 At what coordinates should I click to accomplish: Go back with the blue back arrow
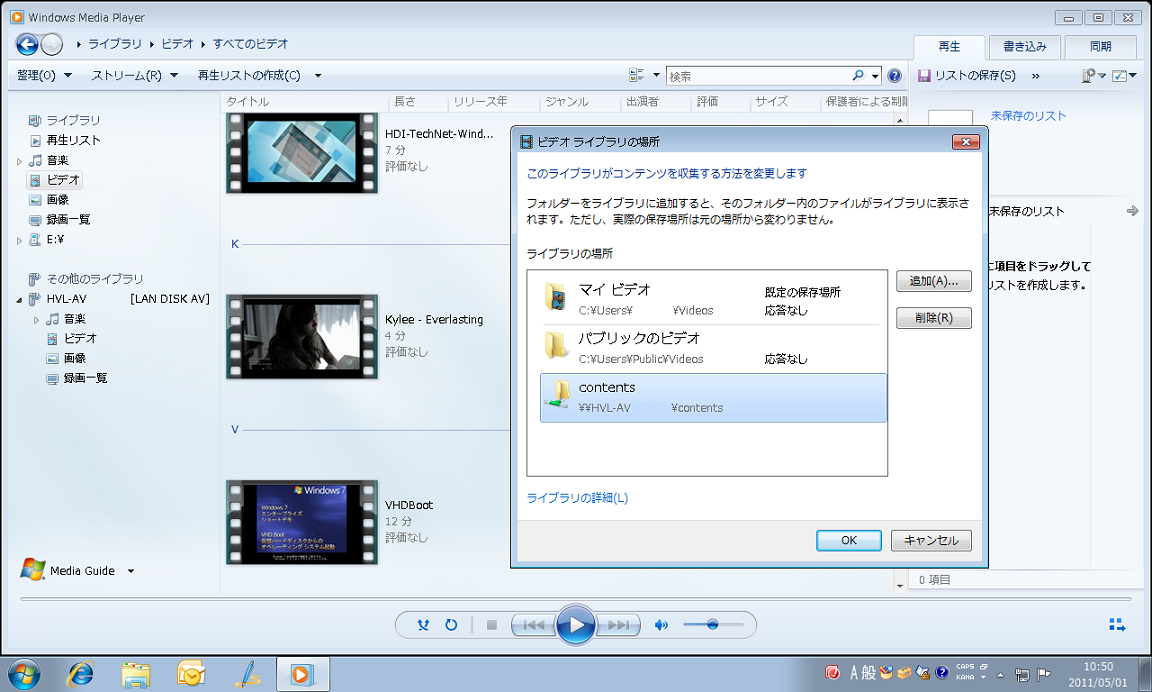pos(27,45)
